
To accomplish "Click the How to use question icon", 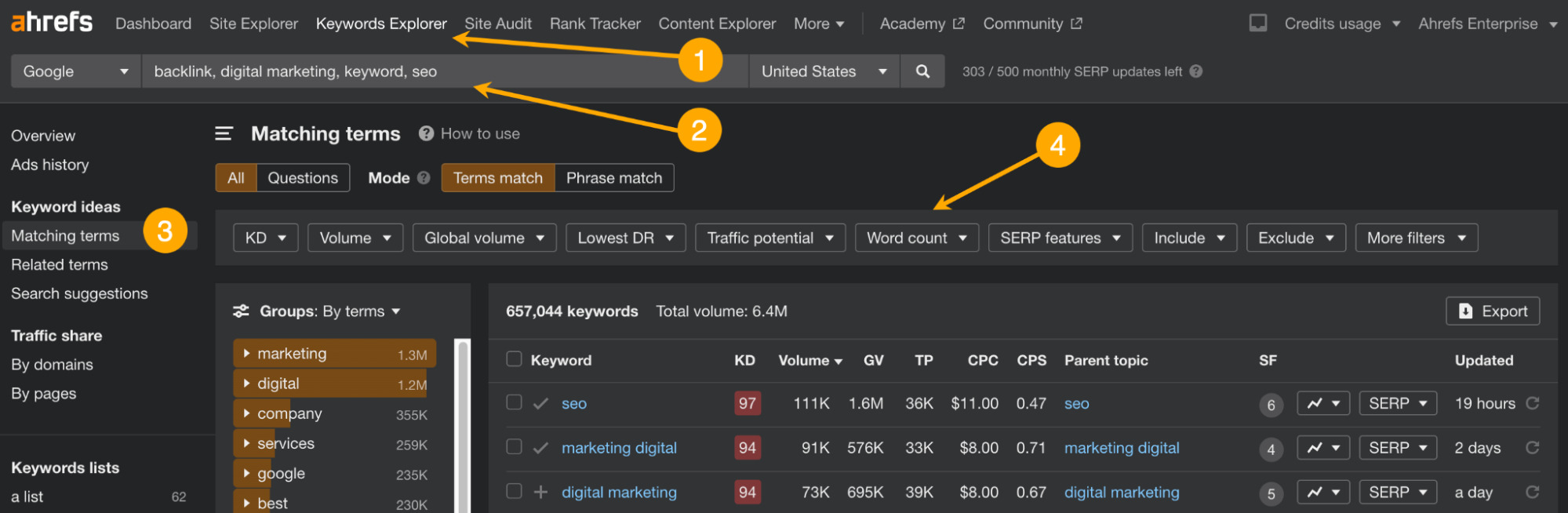I will [x=426, y=133].
